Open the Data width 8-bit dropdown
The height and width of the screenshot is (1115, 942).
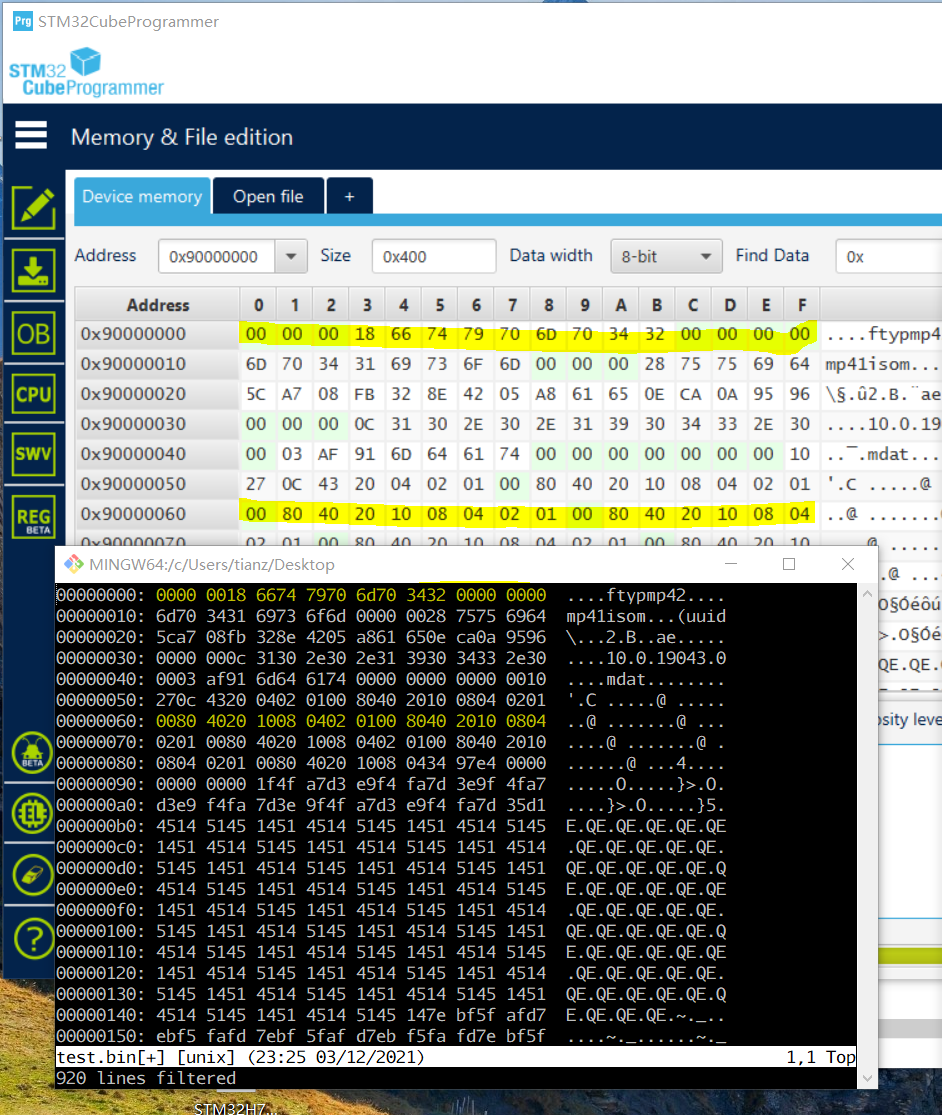666,256
